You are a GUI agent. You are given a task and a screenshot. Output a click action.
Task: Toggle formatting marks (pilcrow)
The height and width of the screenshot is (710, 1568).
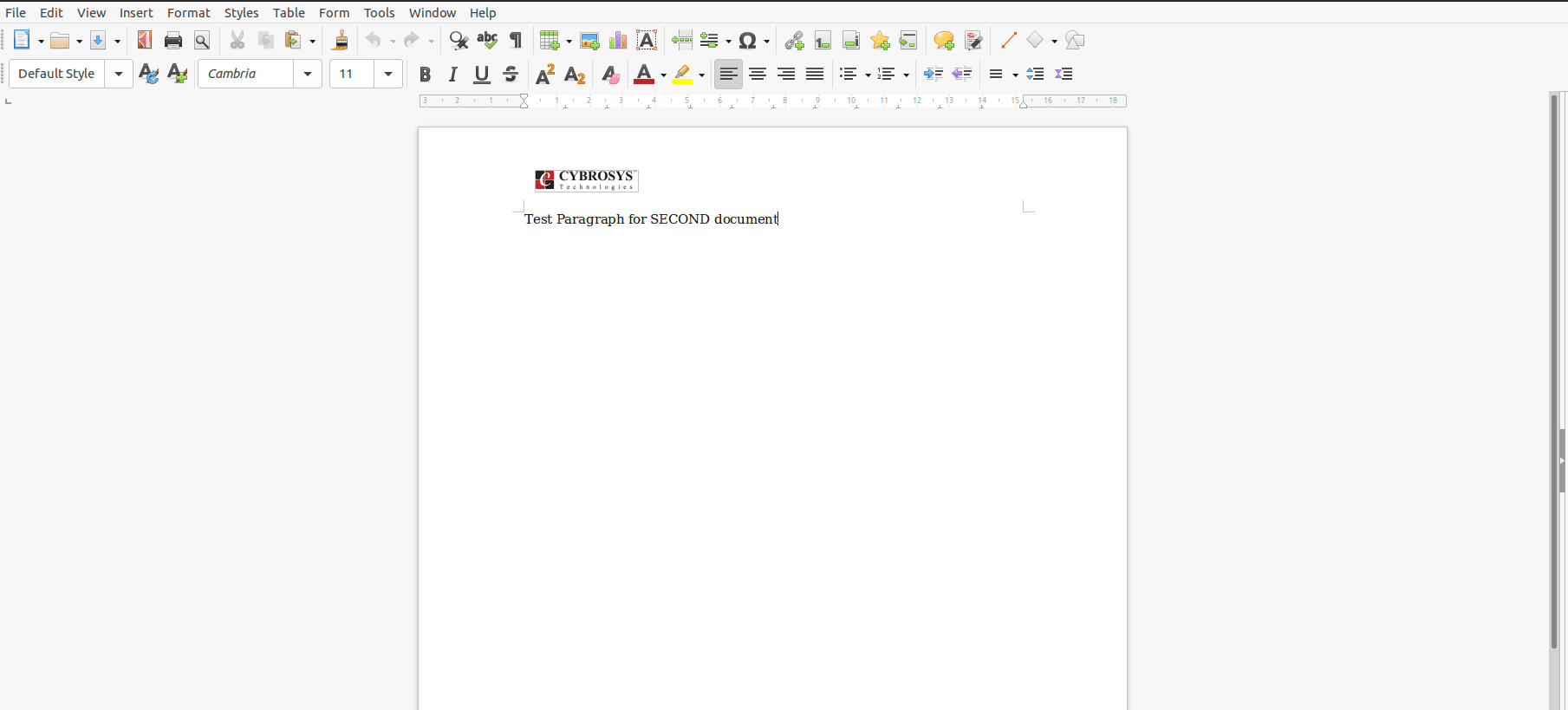(x=516, y=40)
